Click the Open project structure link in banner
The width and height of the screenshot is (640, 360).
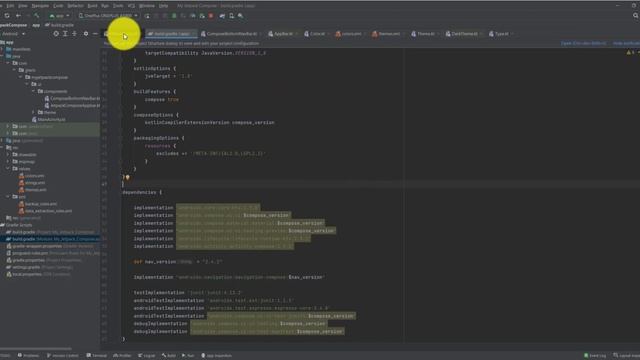click(x=583, y=43)
